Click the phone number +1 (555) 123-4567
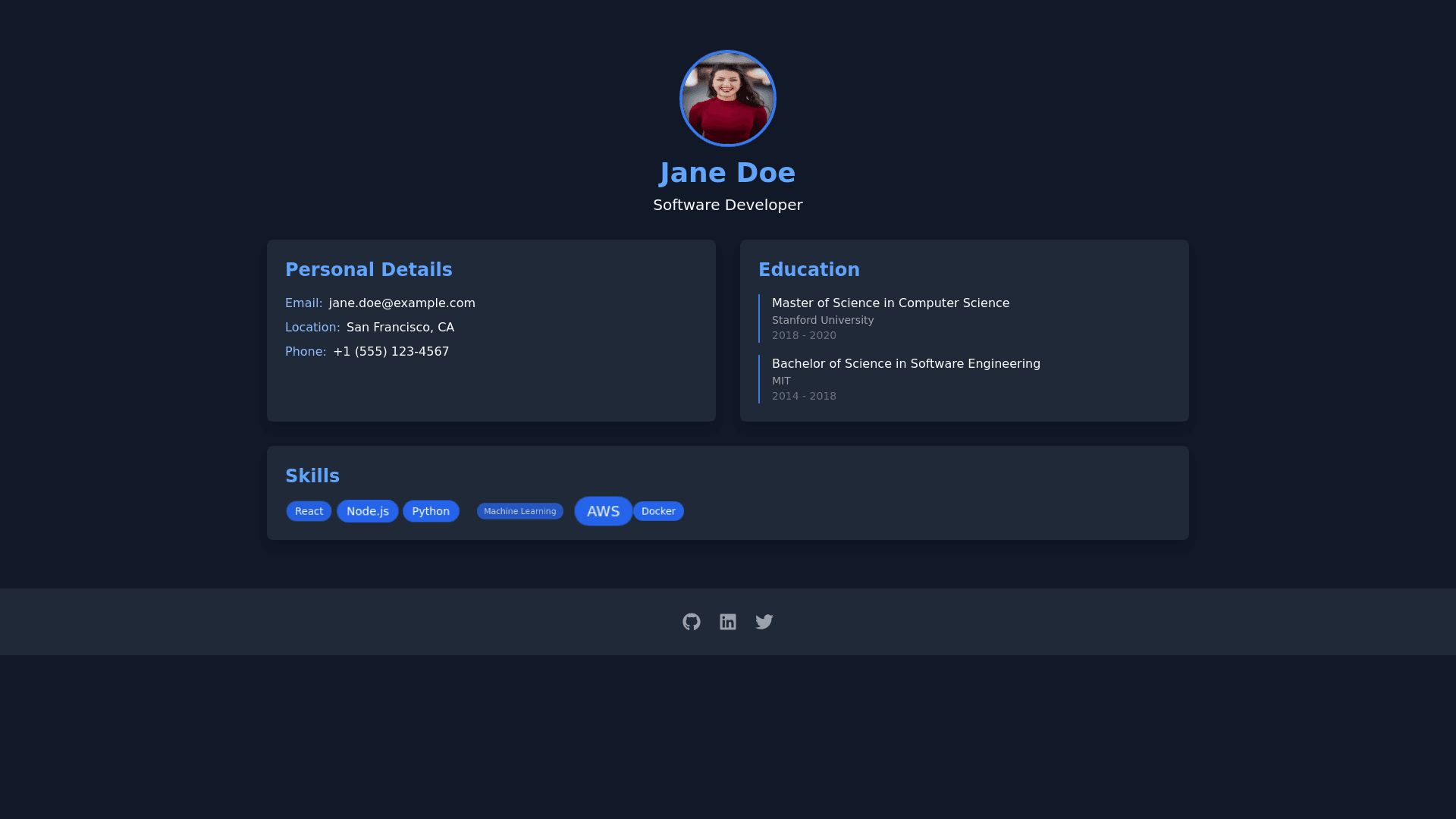The height and width of the screenshot is (819, 1456). (391, 352)
